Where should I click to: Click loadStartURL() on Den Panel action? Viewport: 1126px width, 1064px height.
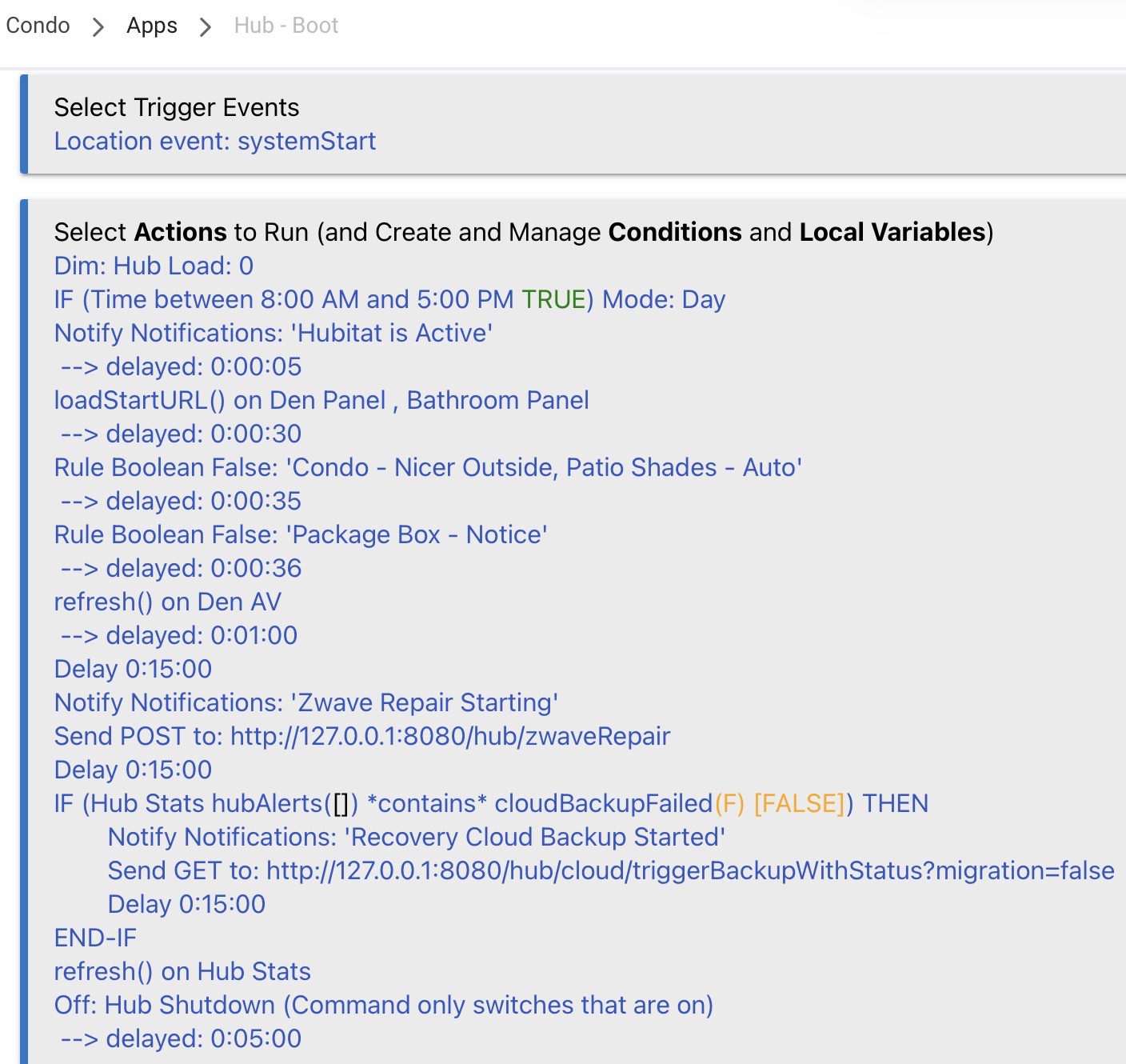tap(321, 400)
